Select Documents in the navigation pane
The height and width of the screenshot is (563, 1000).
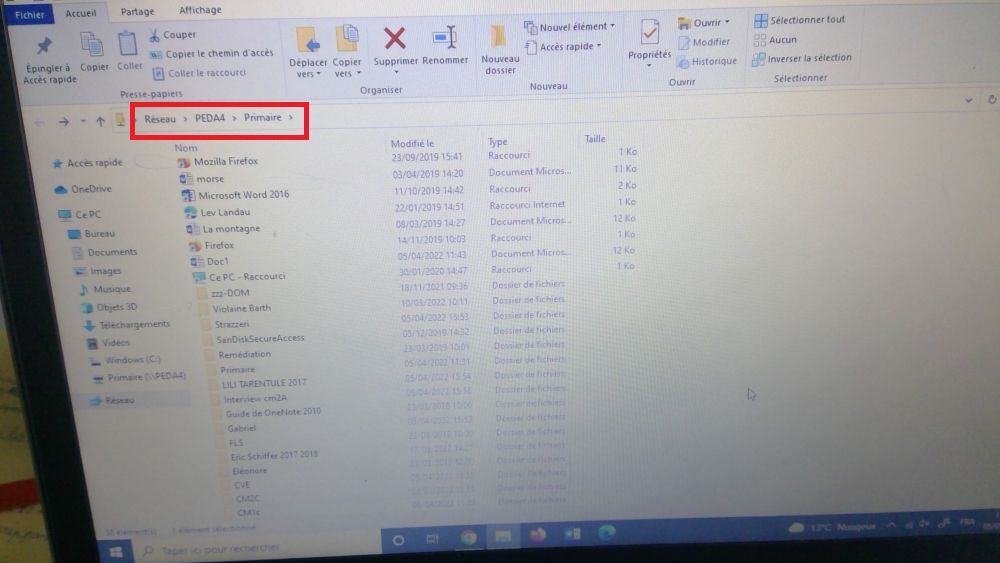[111, 252]
